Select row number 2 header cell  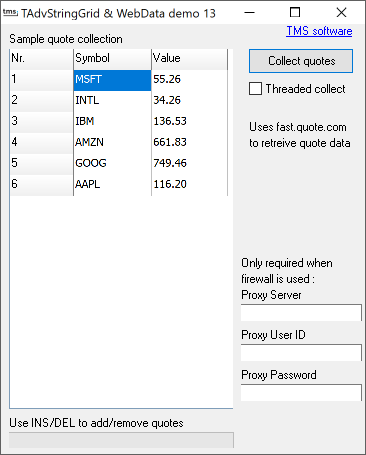(41, 101)
